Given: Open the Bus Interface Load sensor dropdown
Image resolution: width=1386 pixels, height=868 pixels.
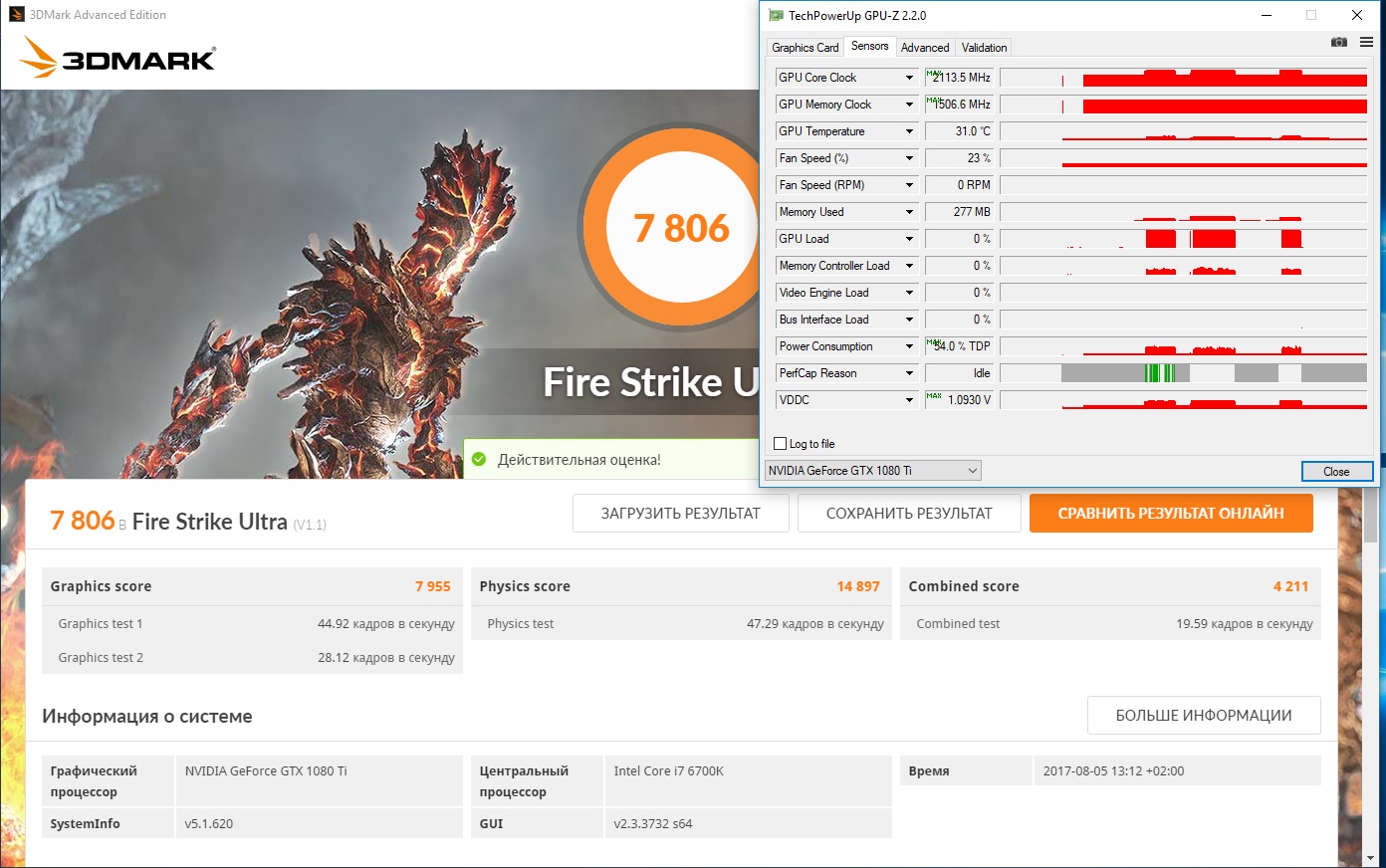Looking at the screenshot, I should (909, 320).
